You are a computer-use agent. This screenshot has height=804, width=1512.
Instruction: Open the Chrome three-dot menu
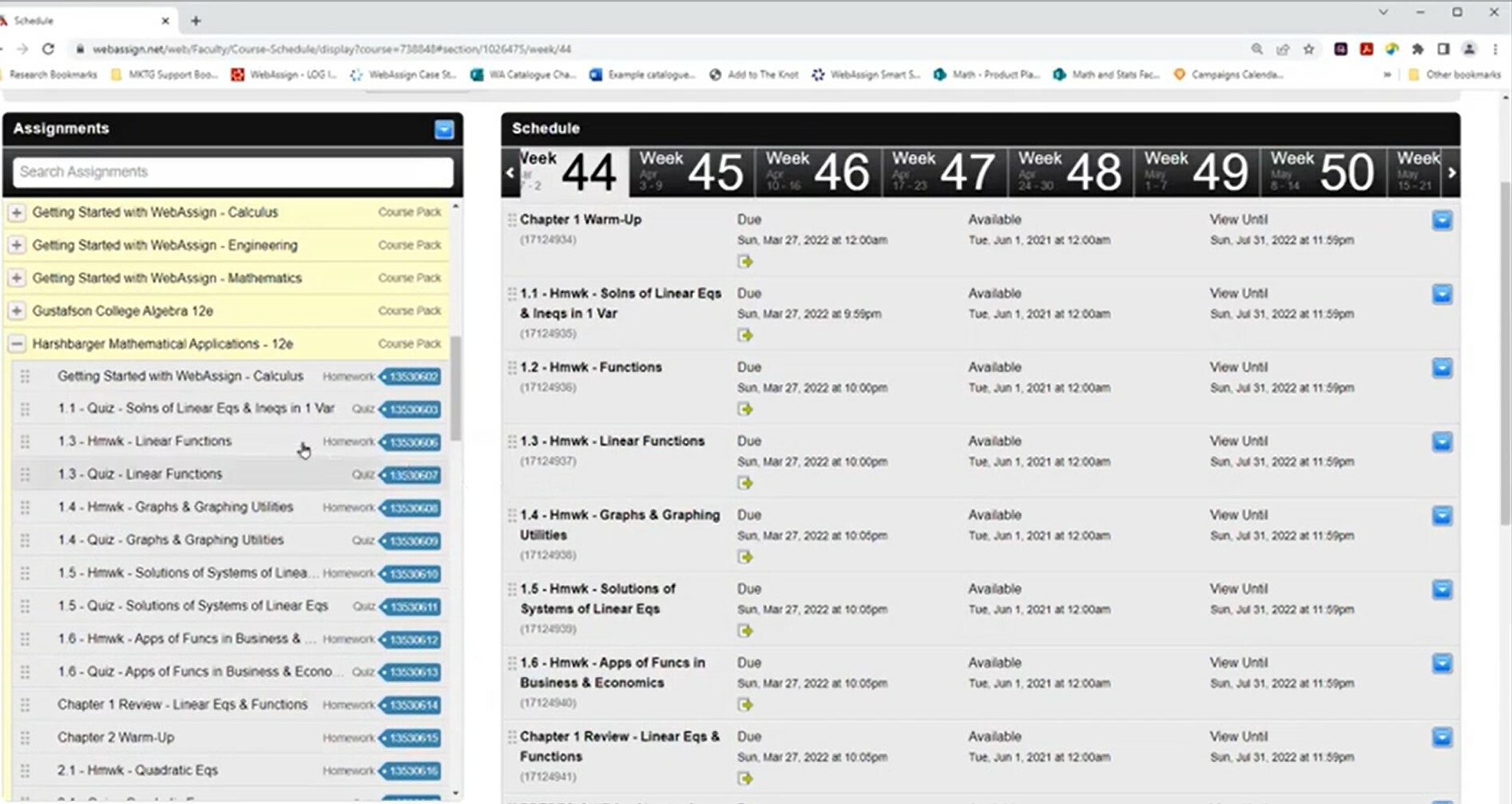(x=1496, y=49)
